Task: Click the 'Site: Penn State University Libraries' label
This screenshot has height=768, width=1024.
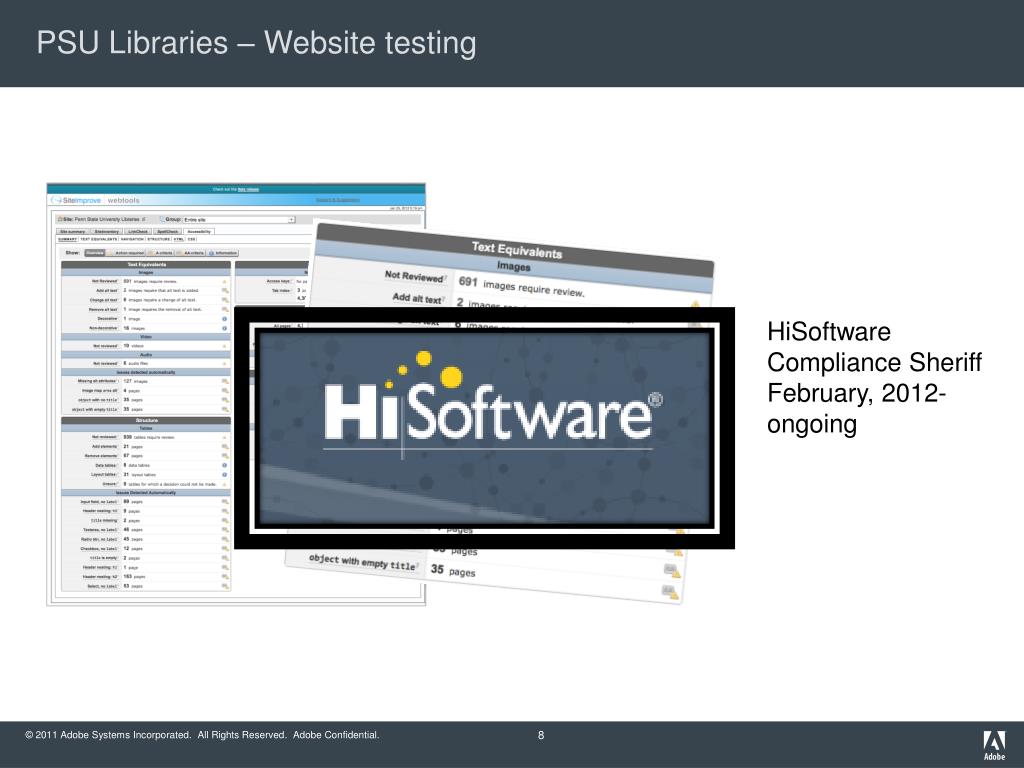Action: tap(101, 219)
